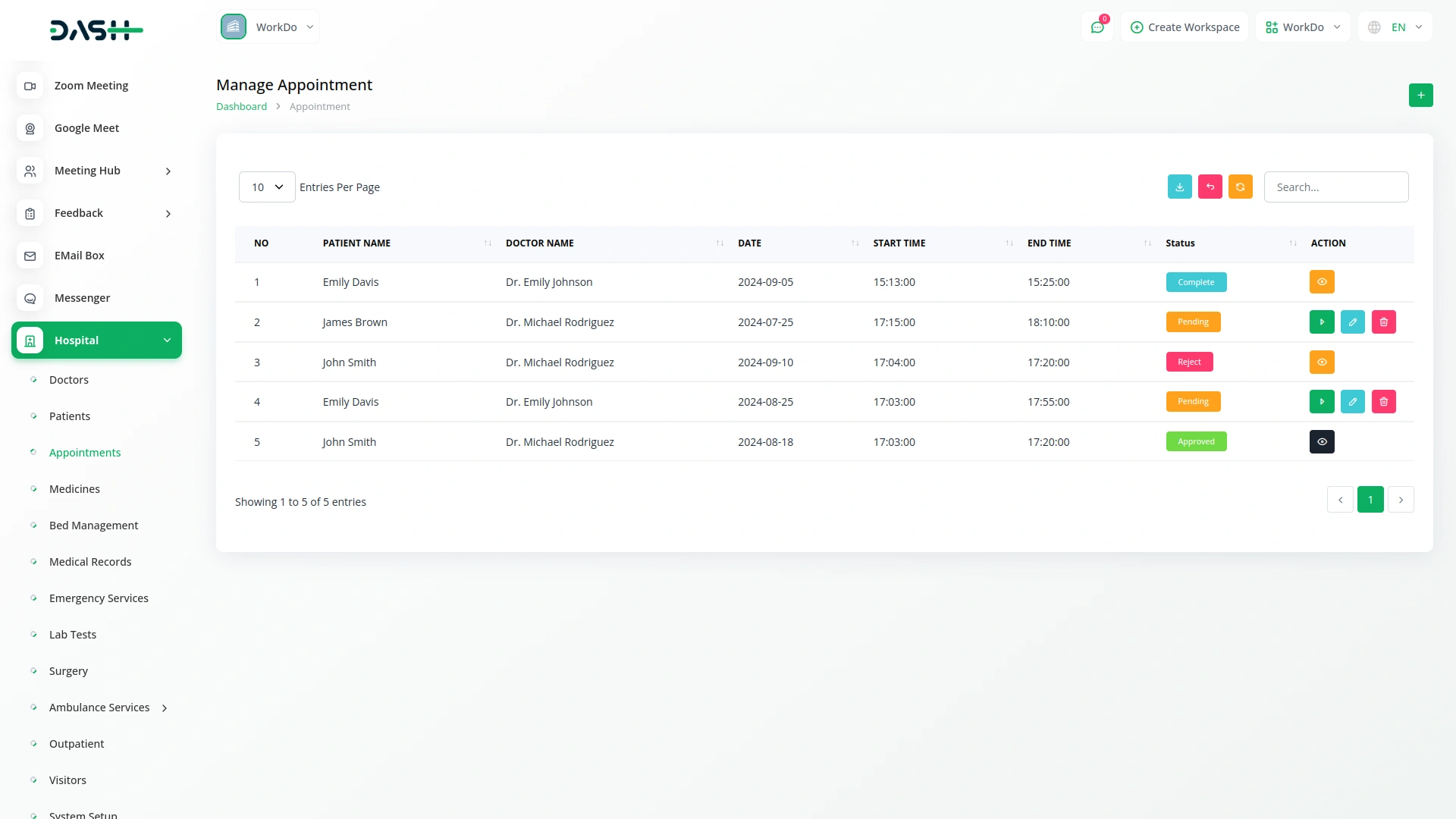Click the green add appointment plus button
1456x819 pixels.
(1420, 95)
